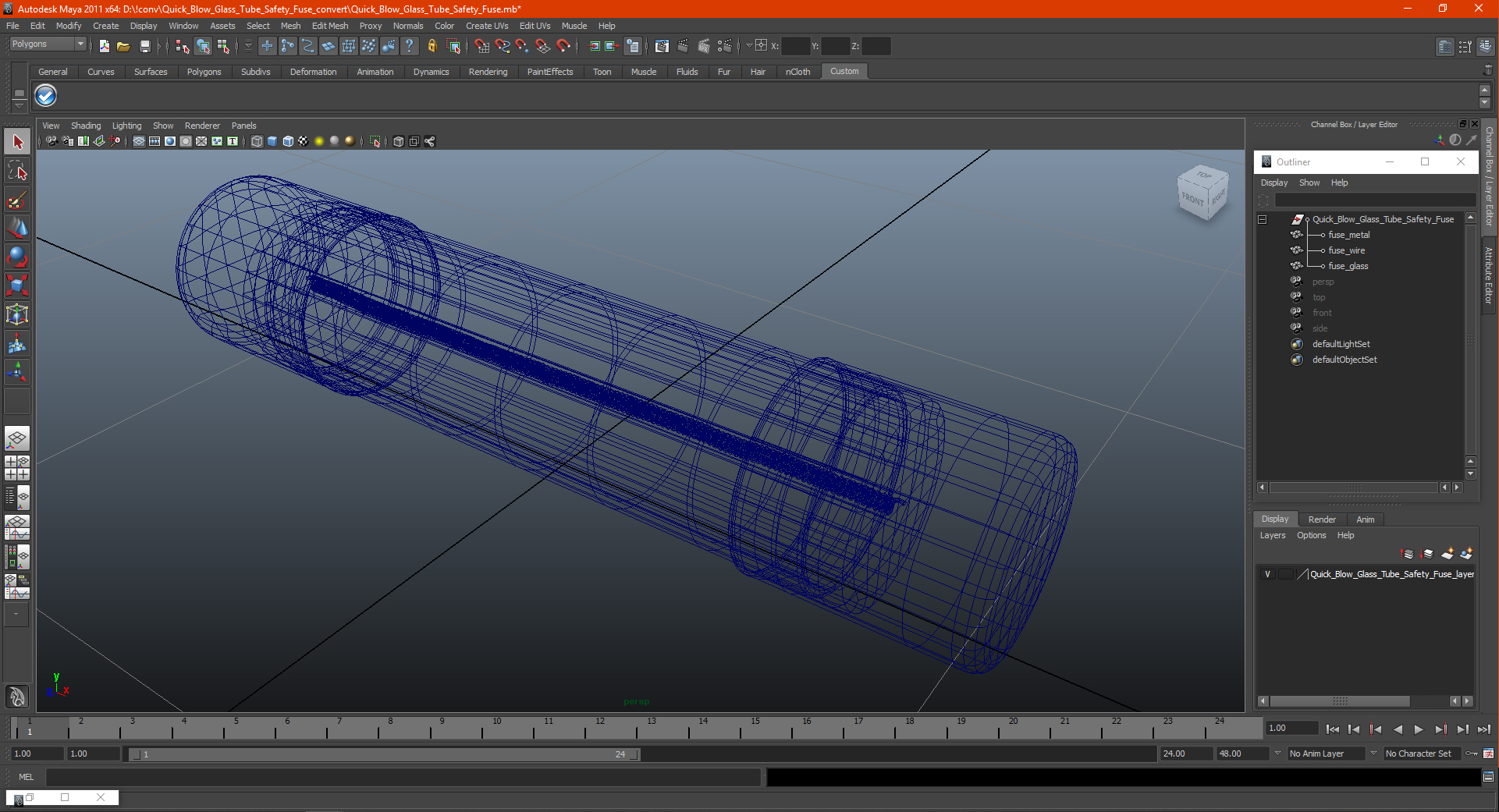The image size is (1499, 812).
Task: Switch to four-view layout
Action: coord(17,468)
